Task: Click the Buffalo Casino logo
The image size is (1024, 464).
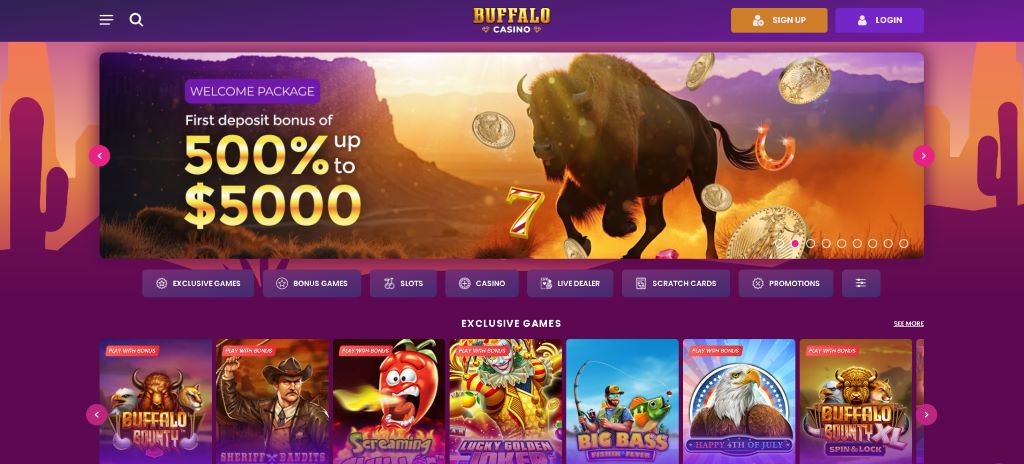Action: (511, 20)
